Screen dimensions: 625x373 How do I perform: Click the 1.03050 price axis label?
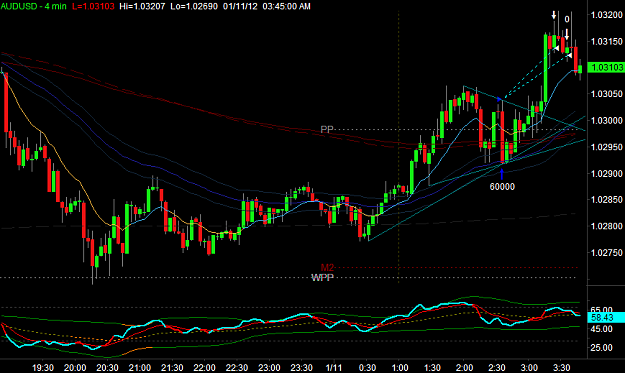click(607, 94)
